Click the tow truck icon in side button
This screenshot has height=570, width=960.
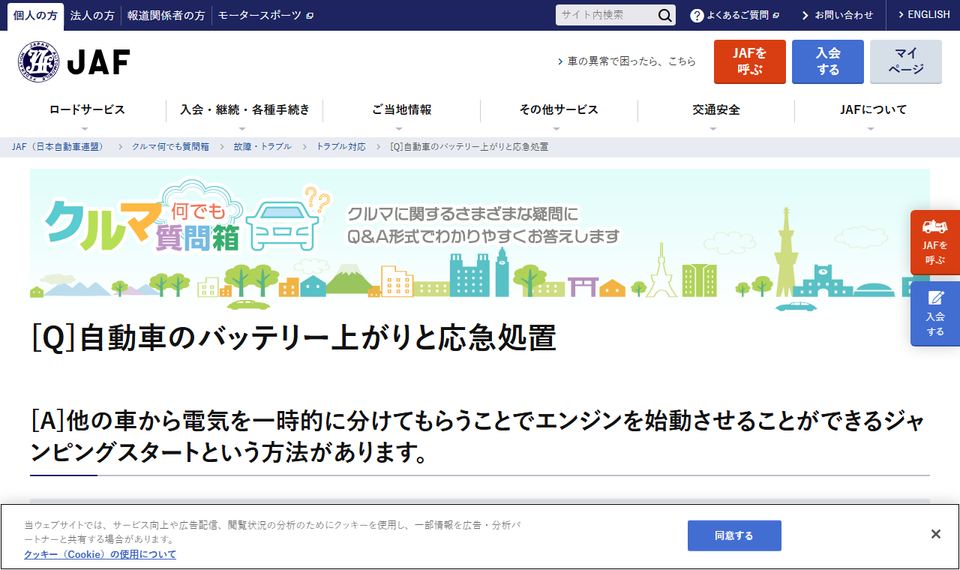(935, 227)
